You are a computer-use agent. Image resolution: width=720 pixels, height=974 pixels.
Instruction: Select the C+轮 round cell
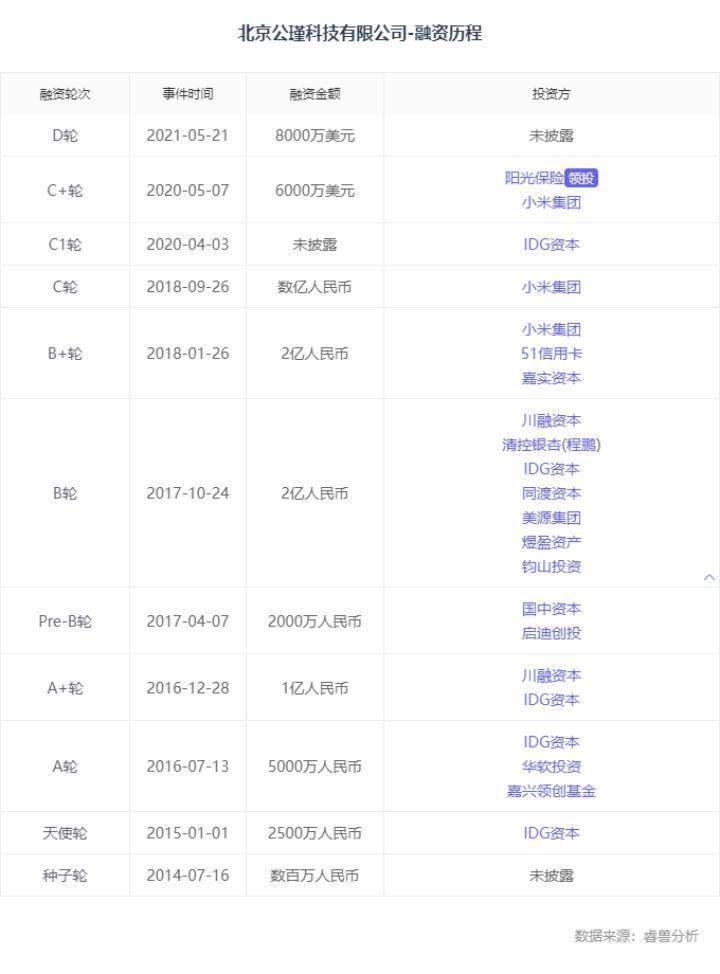[65, 190]
